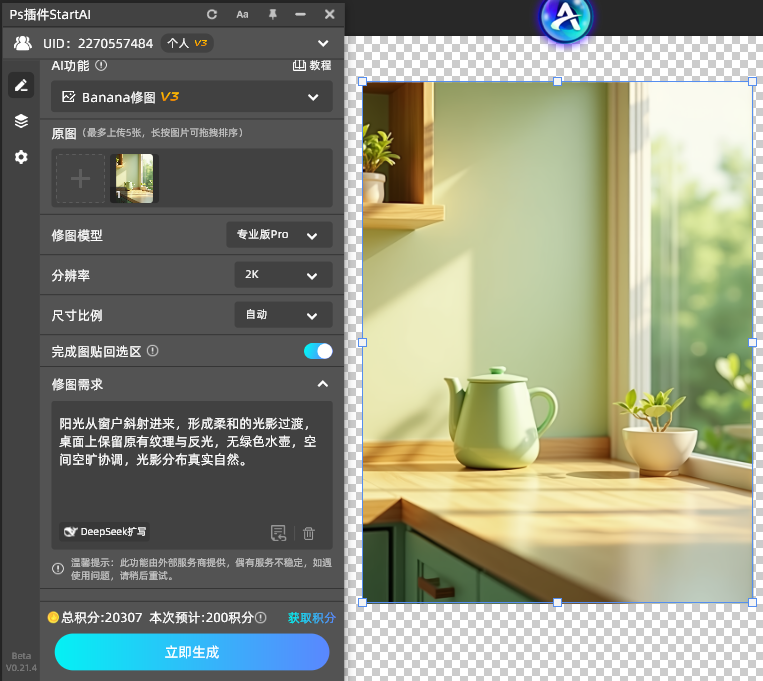This screenshot has width=763, height=681.
Task: Click info icon beside 完成图贴回选区
Action: point(153,351)
